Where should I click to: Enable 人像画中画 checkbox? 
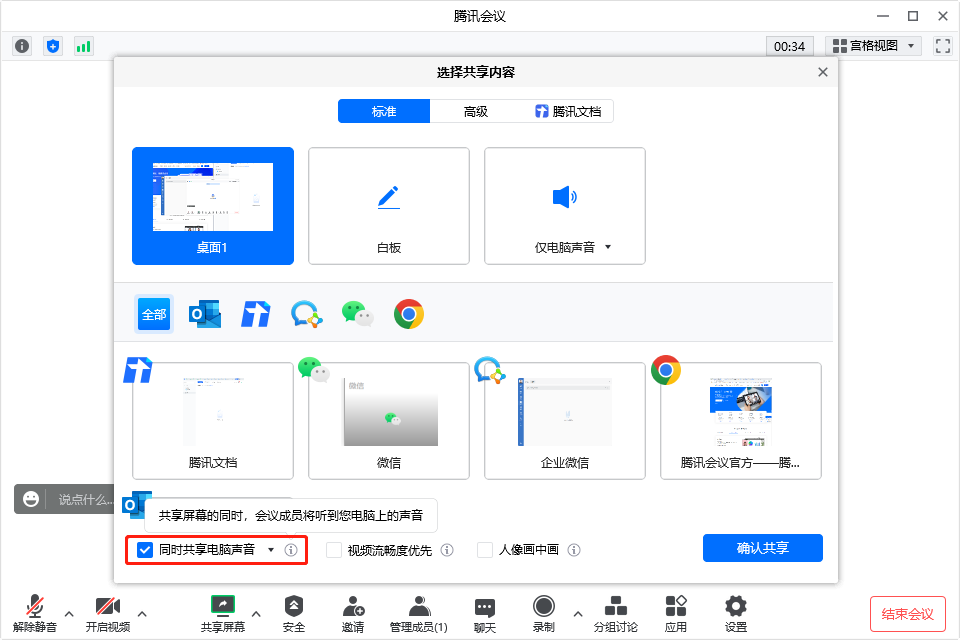(x=485, y=550)
